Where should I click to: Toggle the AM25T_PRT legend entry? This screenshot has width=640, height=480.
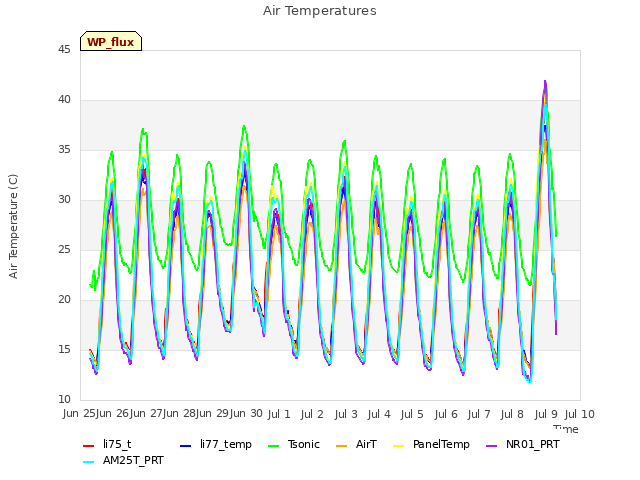(123, 460)
